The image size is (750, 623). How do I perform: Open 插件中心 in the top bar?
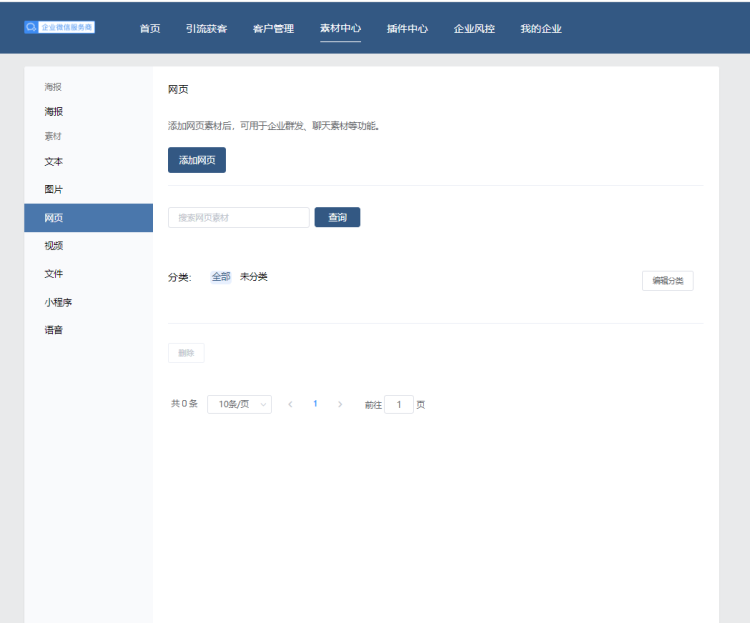[407, 29]
